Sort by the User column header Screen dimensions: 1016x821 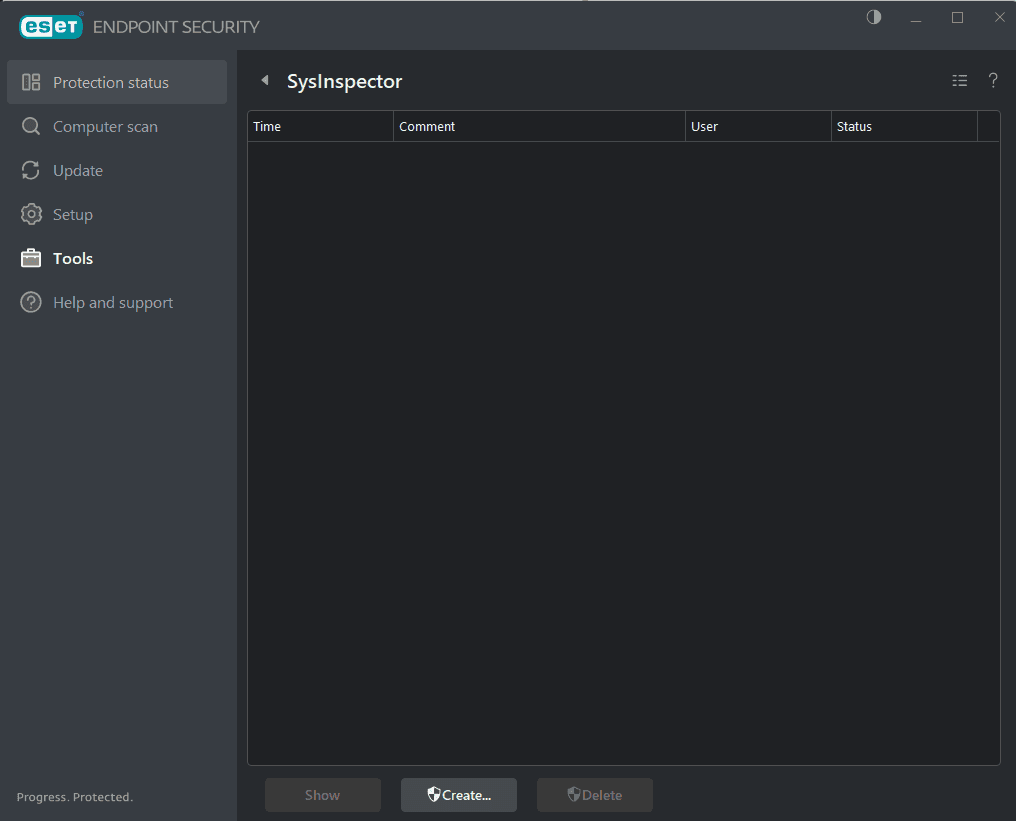click(758, 126)
